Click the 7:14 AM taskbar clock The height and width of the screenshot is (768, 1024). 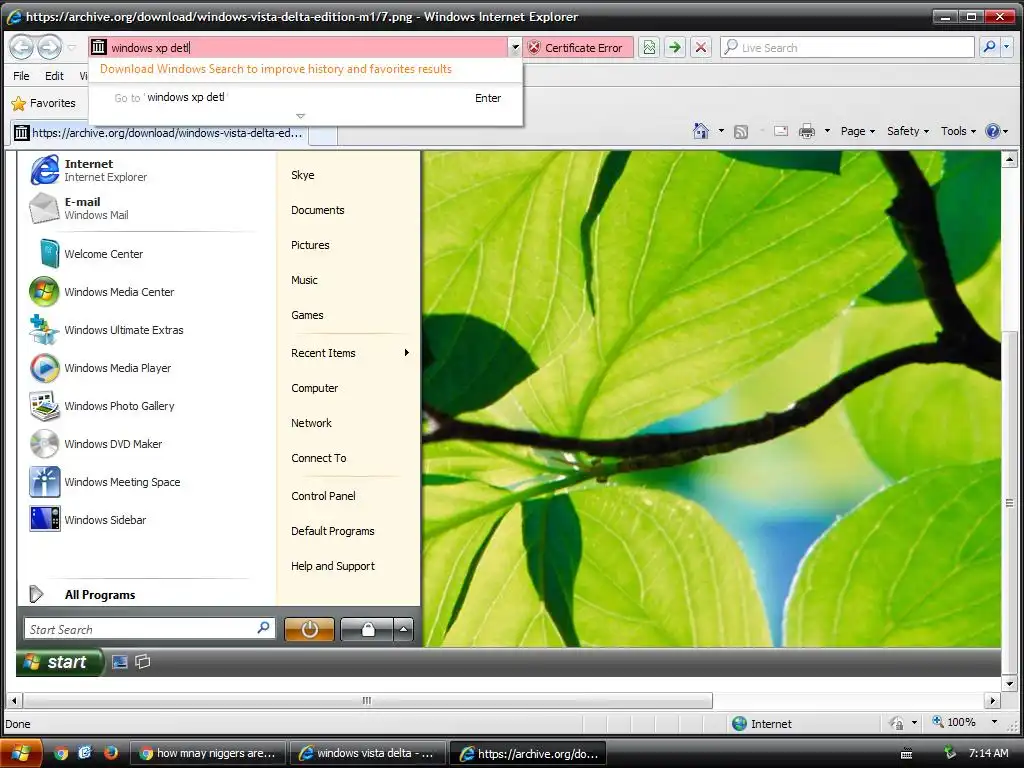988,754
